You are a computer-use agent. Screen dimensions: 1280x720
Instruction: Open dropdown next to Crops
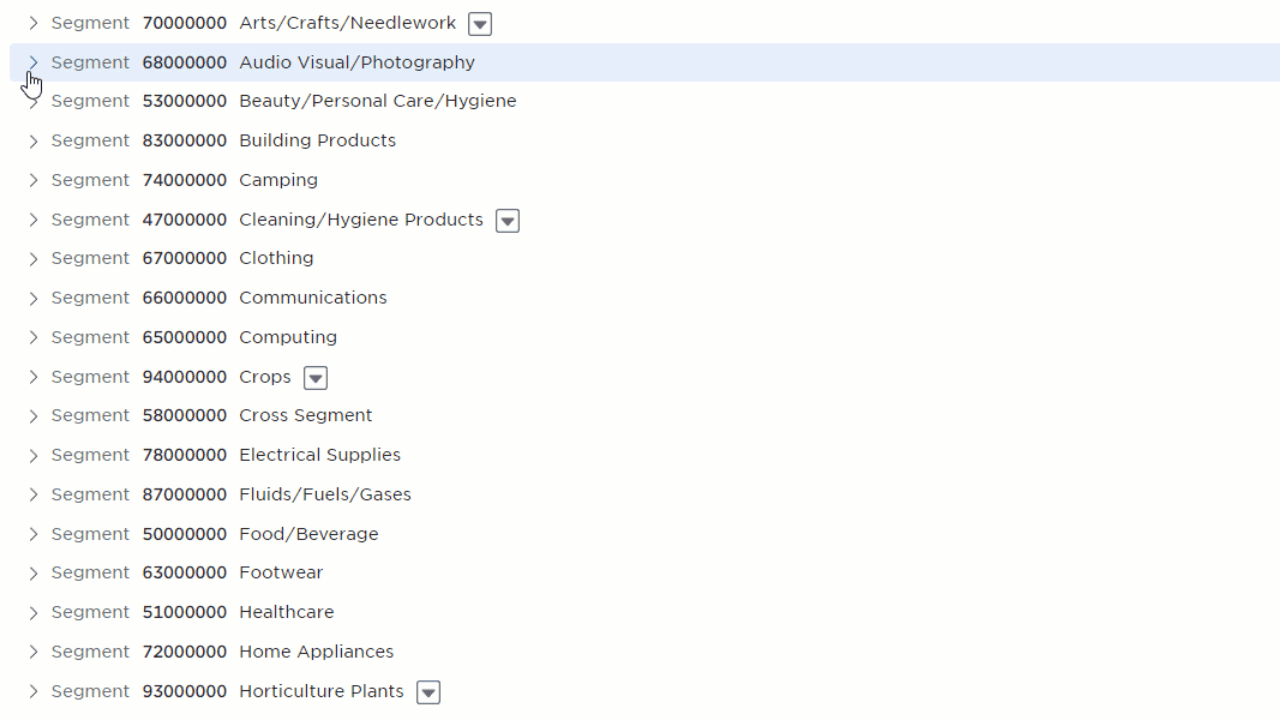316,377
